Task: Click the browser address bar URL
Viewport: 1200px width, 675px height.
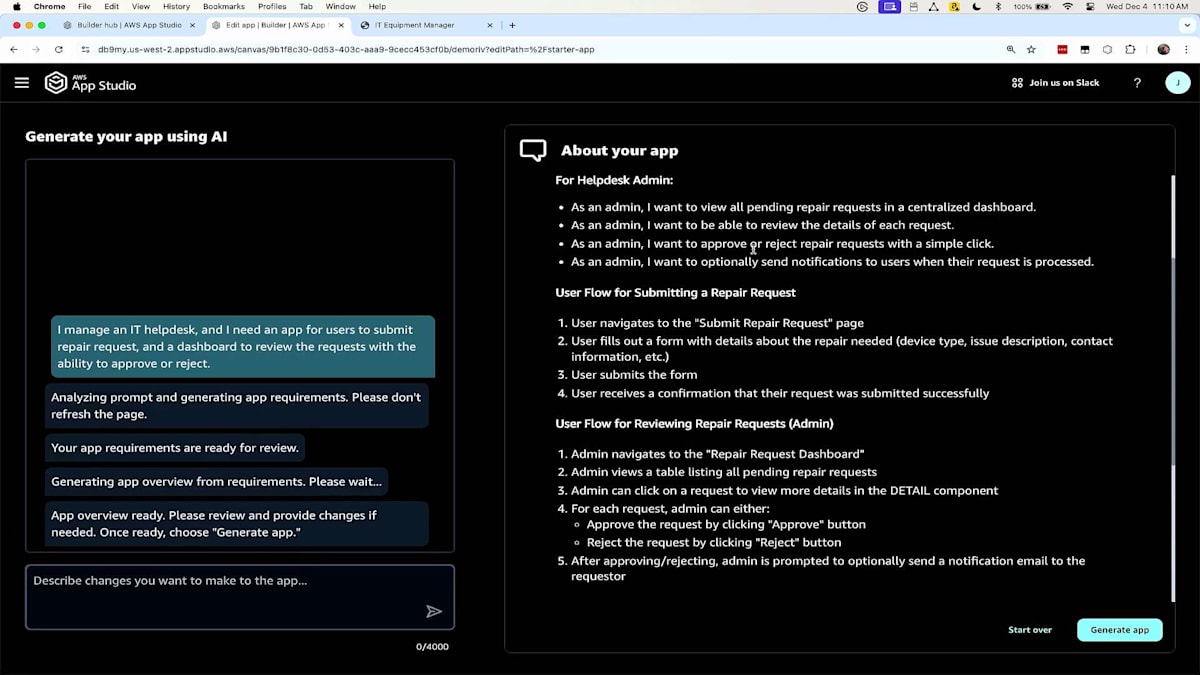Action: pyautogui.click(x=346, y=49)
